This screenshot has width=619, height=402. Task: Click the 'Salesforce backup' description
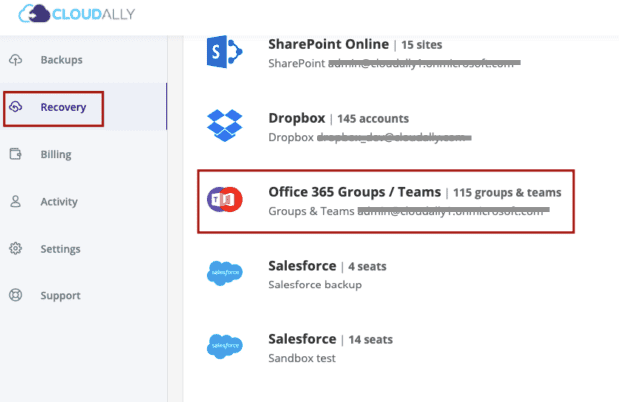click(x=315, y=285)
